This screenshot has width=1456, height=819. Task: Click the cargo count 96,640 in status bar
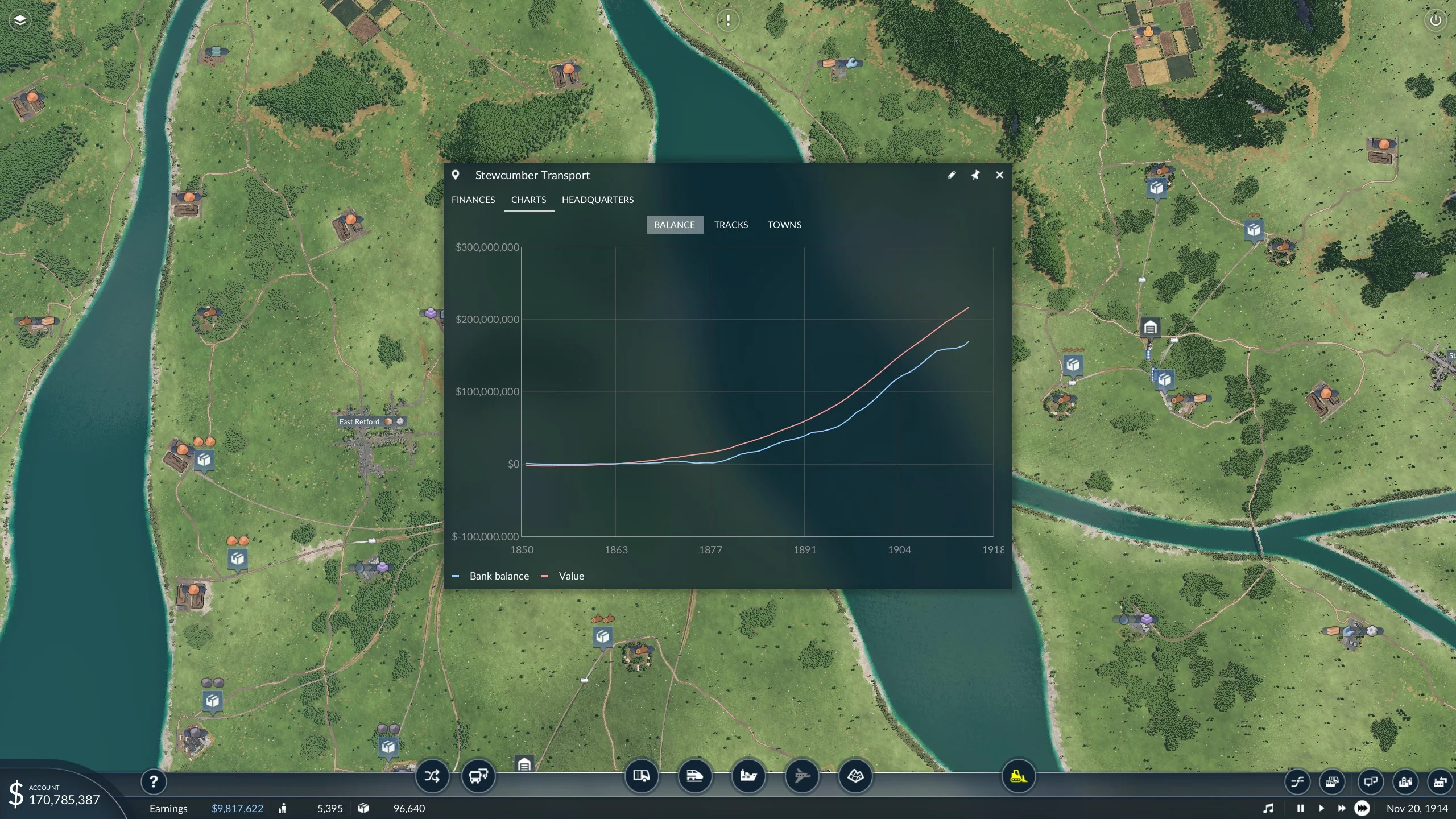click(409, 809)
